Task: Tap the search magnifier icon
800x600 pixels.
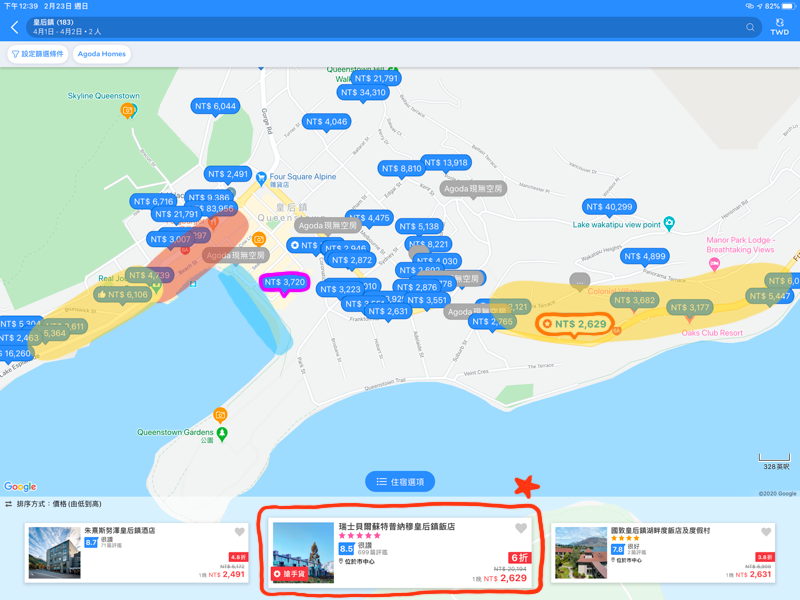Action: (x=750, y=27)
